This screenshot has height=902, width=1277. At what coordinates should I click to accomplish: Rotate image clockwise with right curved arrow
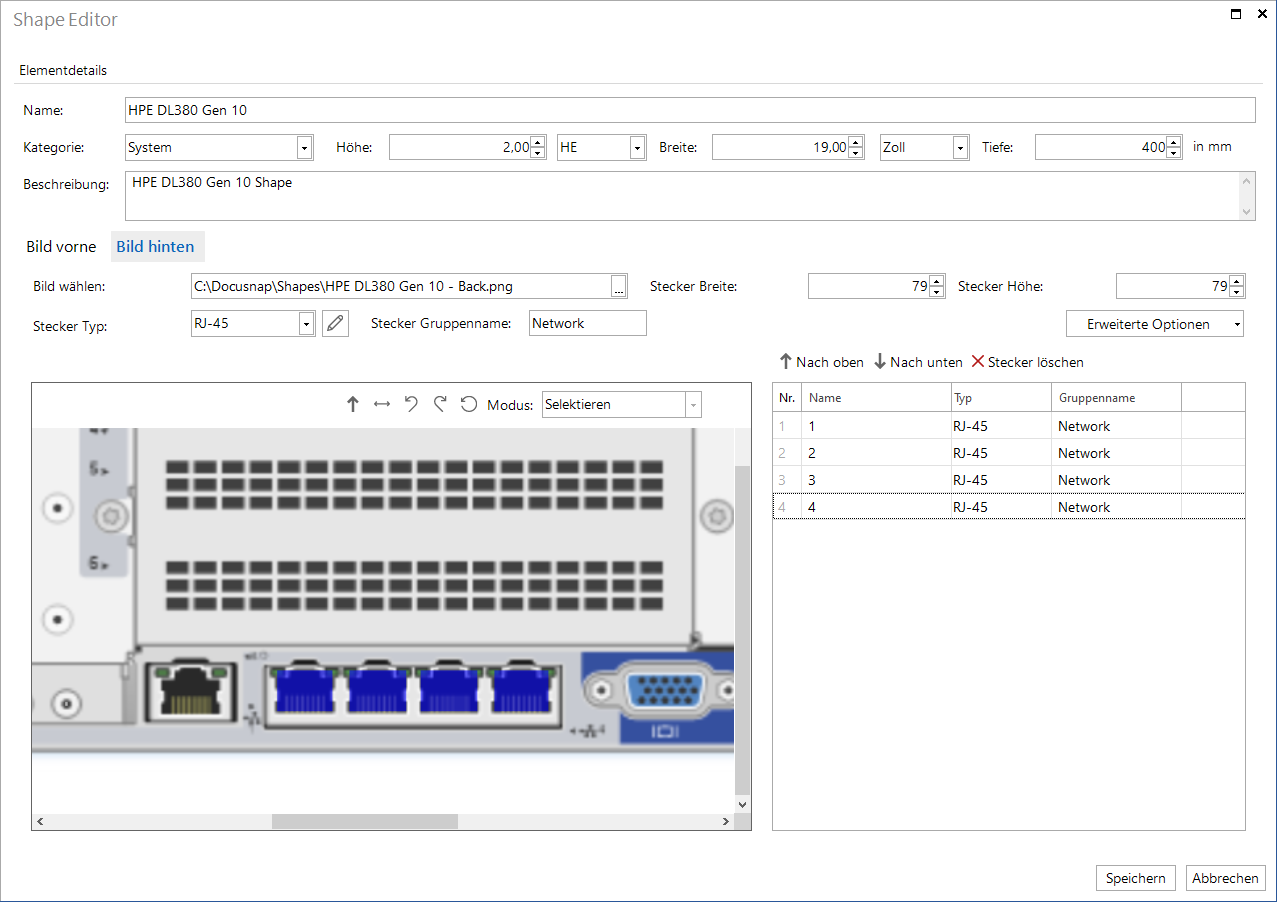[x=440, y=404]
